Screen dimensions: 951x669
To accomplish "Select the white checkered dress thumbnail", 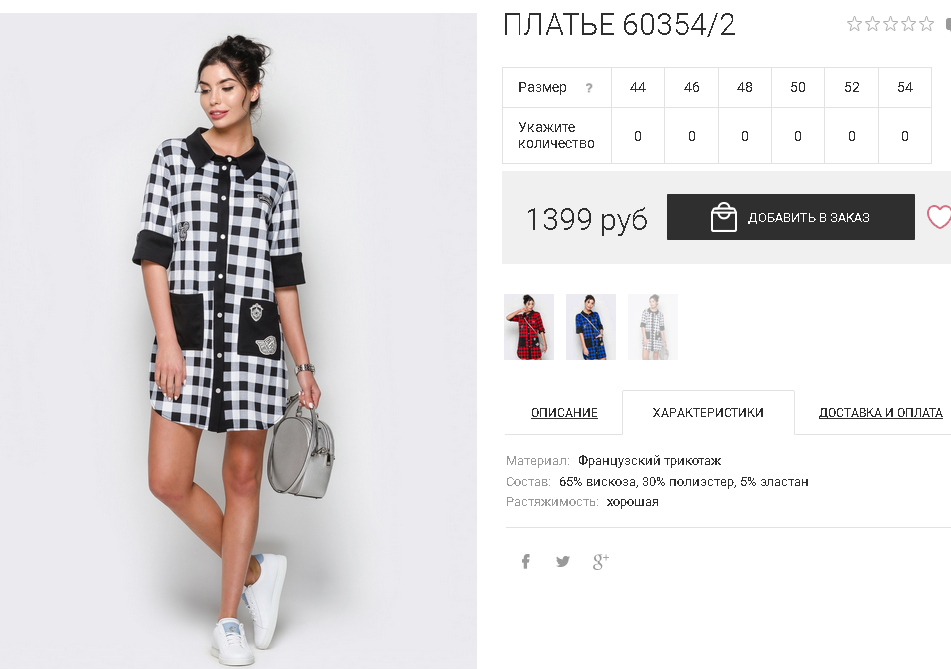I will pos(653,327).
